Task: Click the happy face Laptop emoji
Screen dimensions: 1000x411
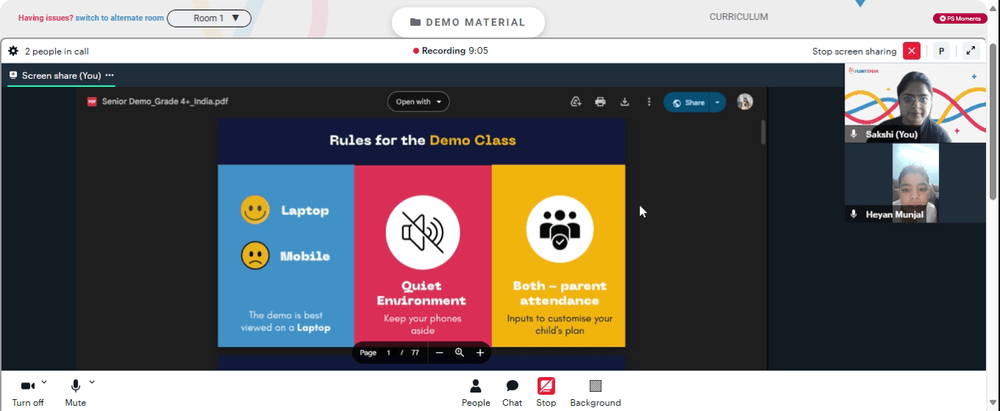Action: tap(254, 210)
